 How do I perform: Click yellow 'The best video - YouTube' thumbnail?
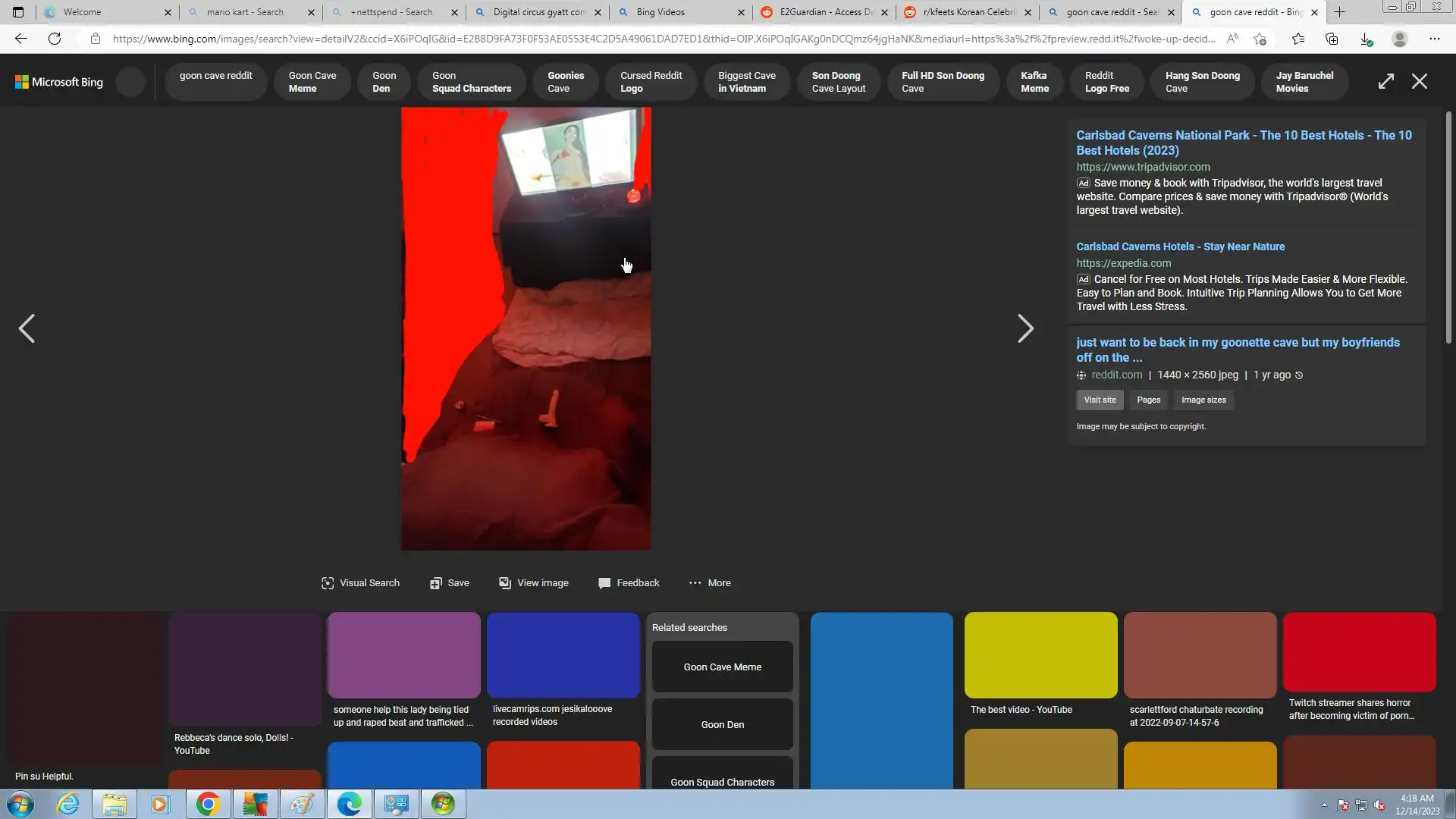1040,655
